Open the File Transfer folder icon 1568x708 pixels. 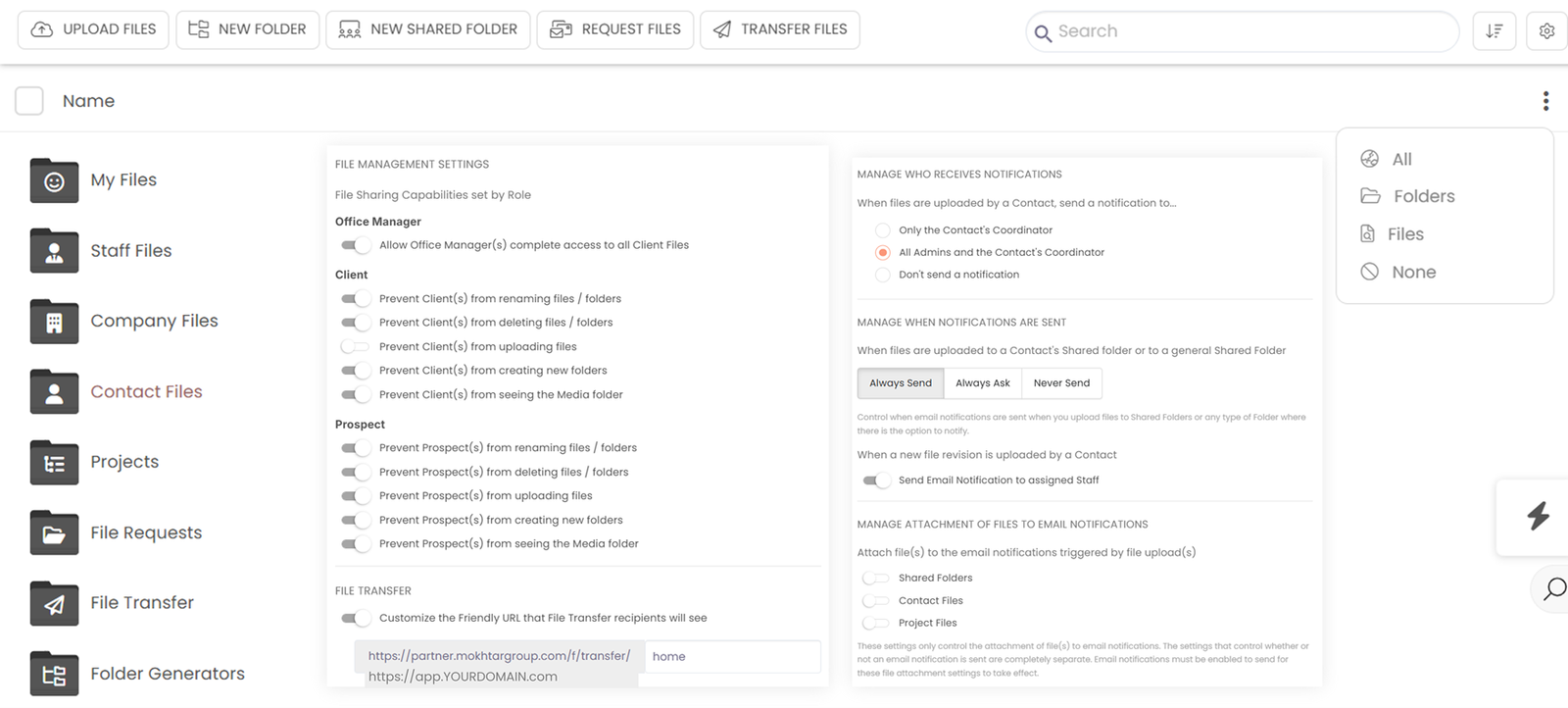(x=54, y=604)
